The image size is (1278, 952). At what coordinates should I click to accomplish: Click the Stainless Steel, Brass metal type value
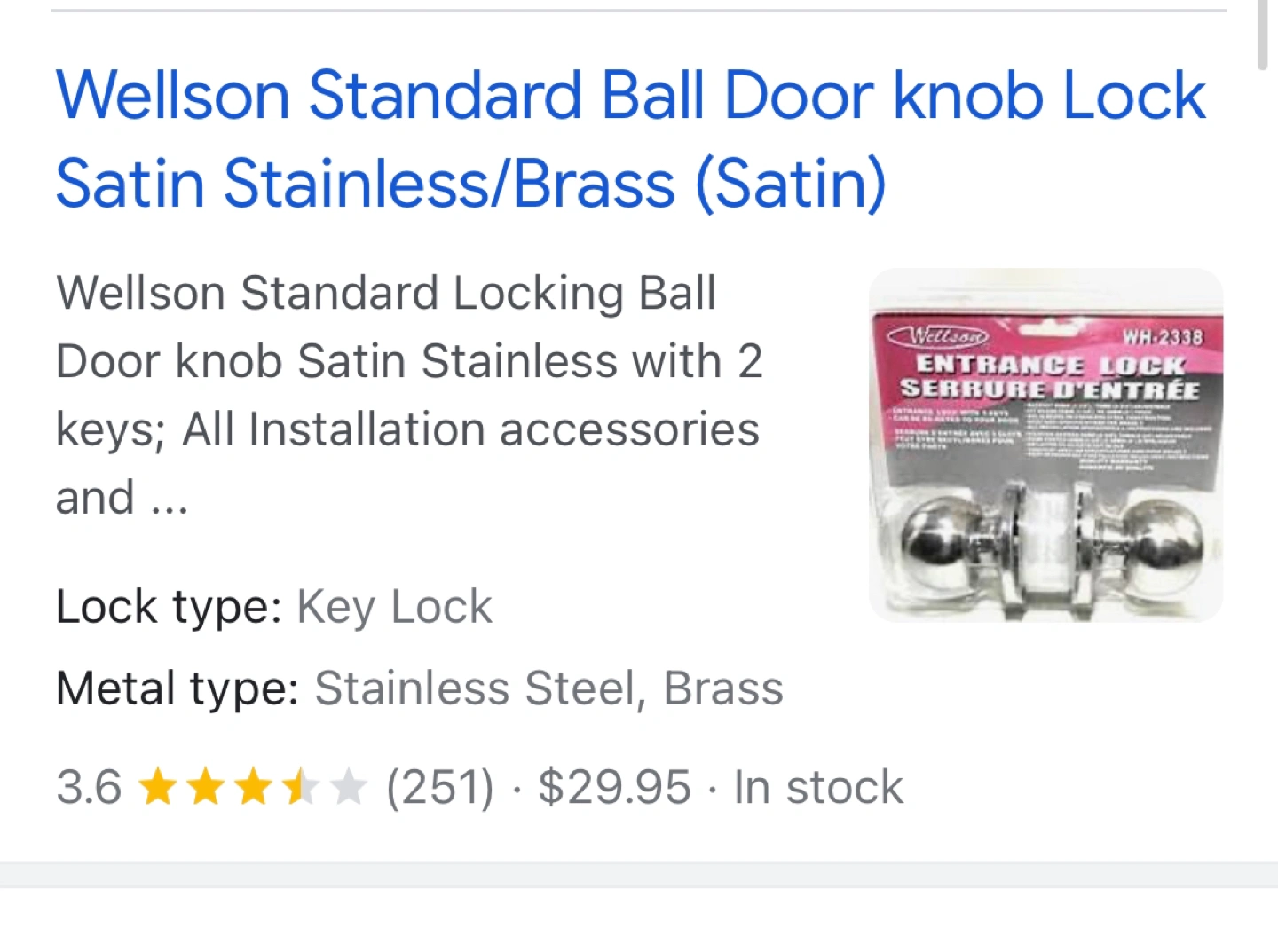click(549, 688)
